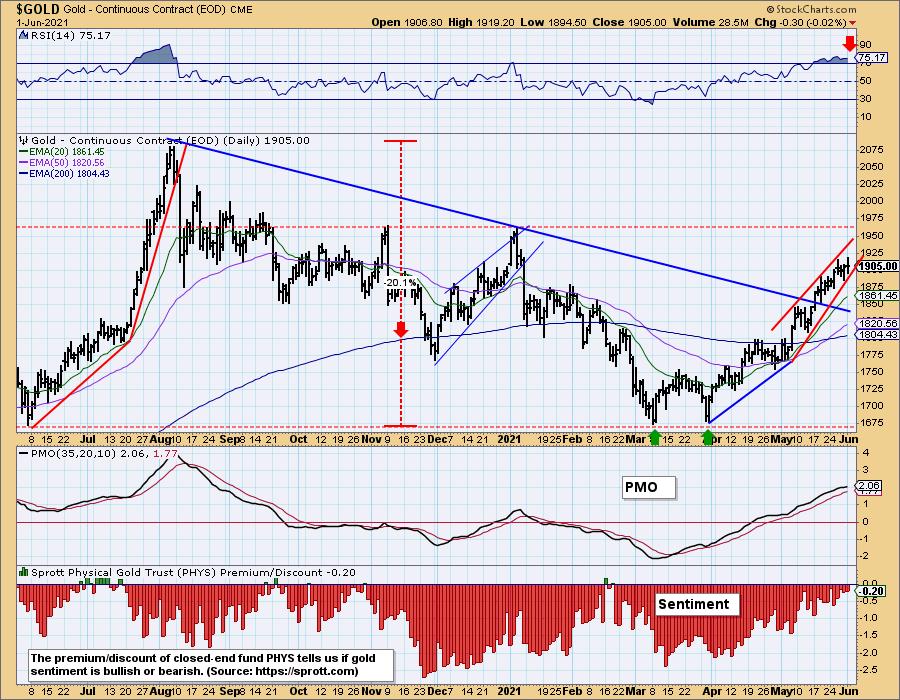Click the EMA(200) 1804.43 legend entry
The height and width of the screenshot is (700, 900).
[x=69, y=173]
